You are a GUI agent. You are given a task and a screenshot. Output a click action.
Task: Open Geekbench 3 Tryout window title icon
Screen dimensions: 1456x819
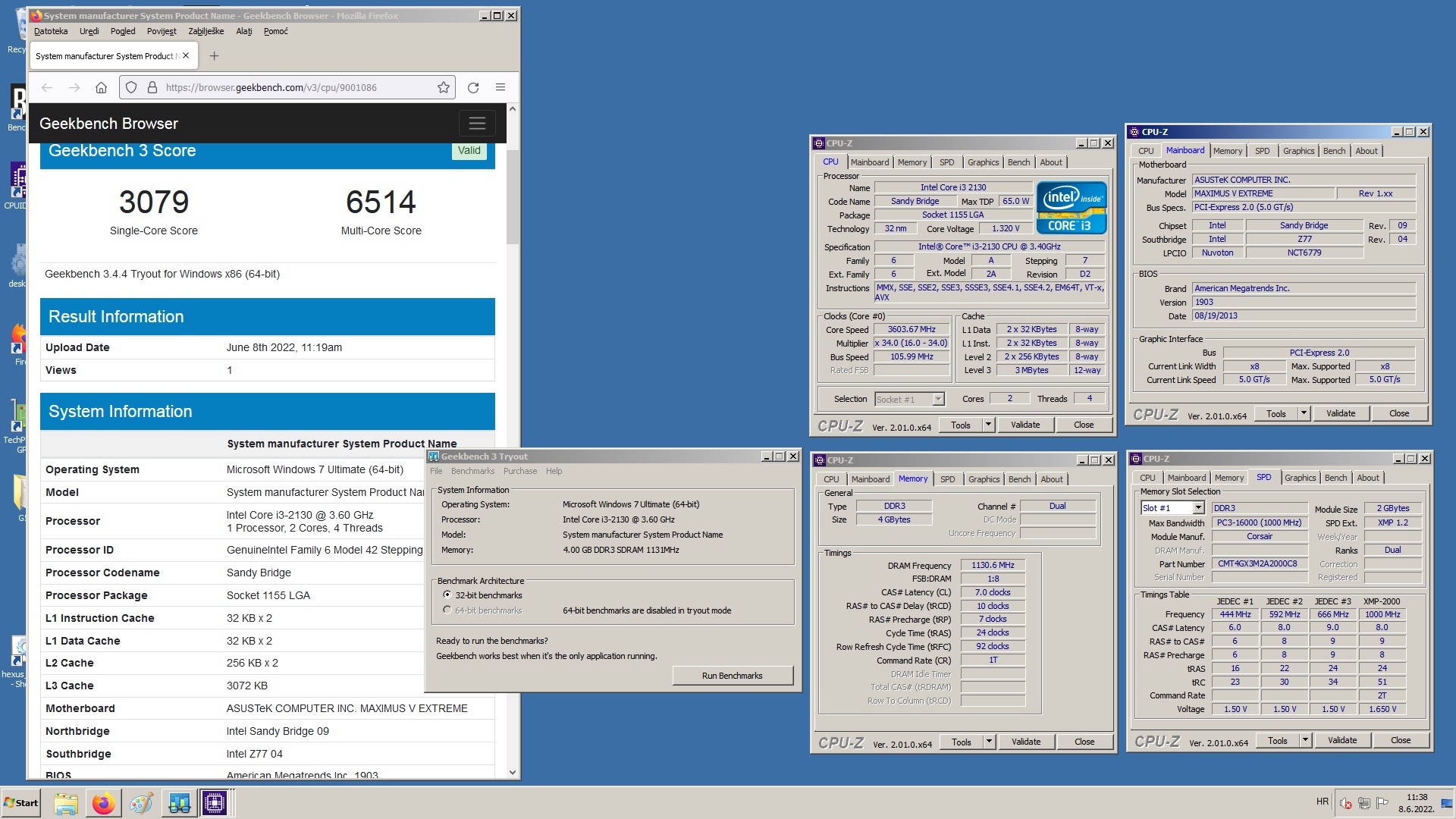pyautogui.click(x=434, y=457)
